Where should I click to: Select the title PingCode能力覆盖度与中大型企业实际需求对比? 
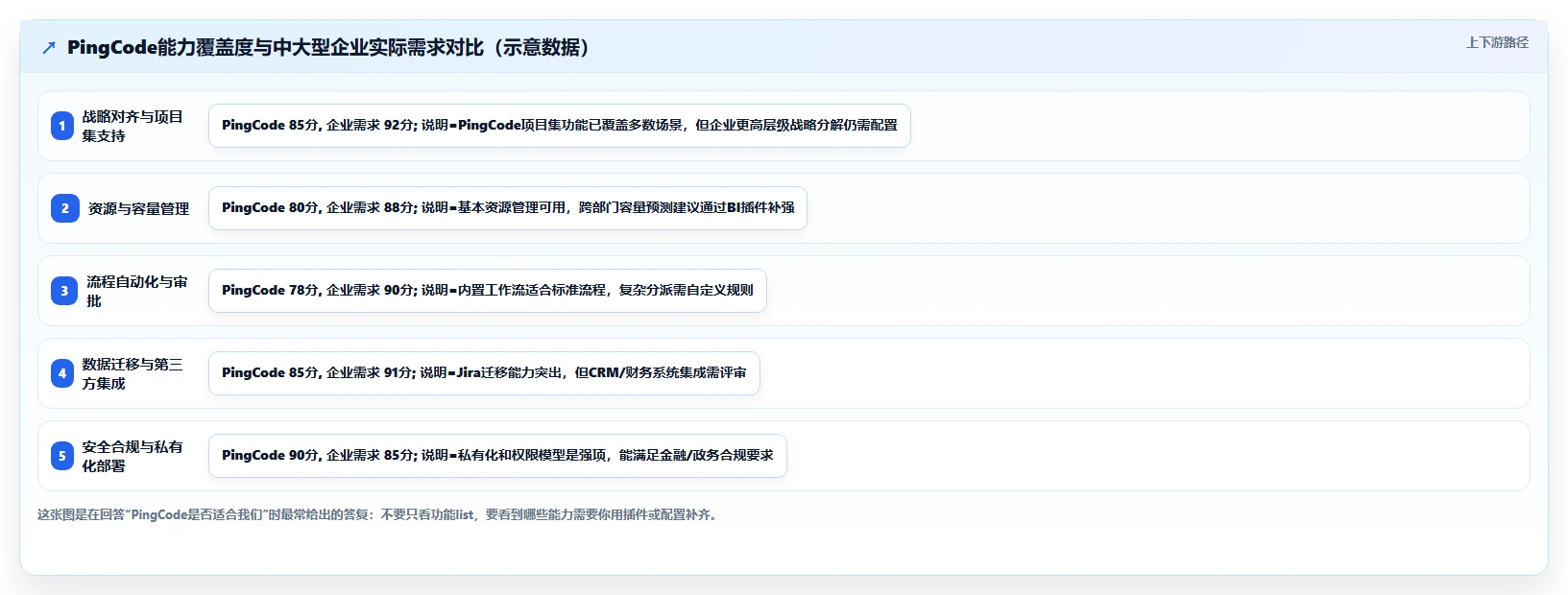[328, 47]
